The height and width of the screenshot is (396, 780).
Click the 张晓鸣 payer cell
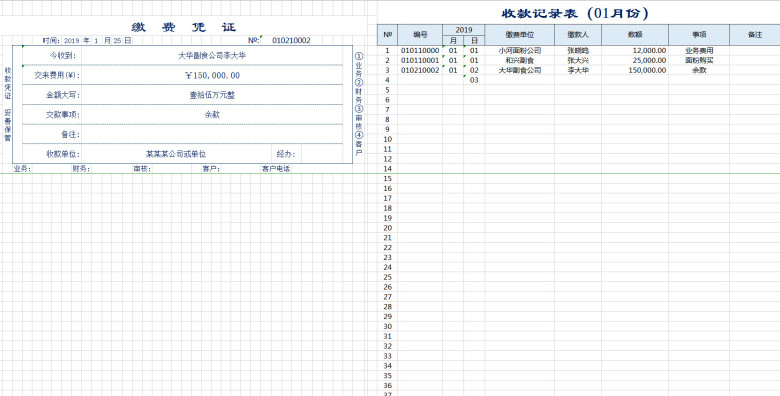578,51
